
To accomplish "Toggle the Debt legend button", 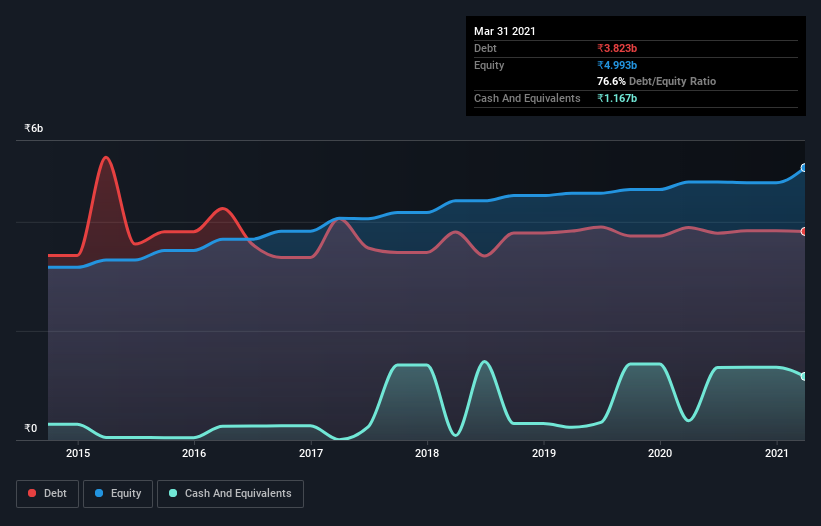I will tap(47, 494).
